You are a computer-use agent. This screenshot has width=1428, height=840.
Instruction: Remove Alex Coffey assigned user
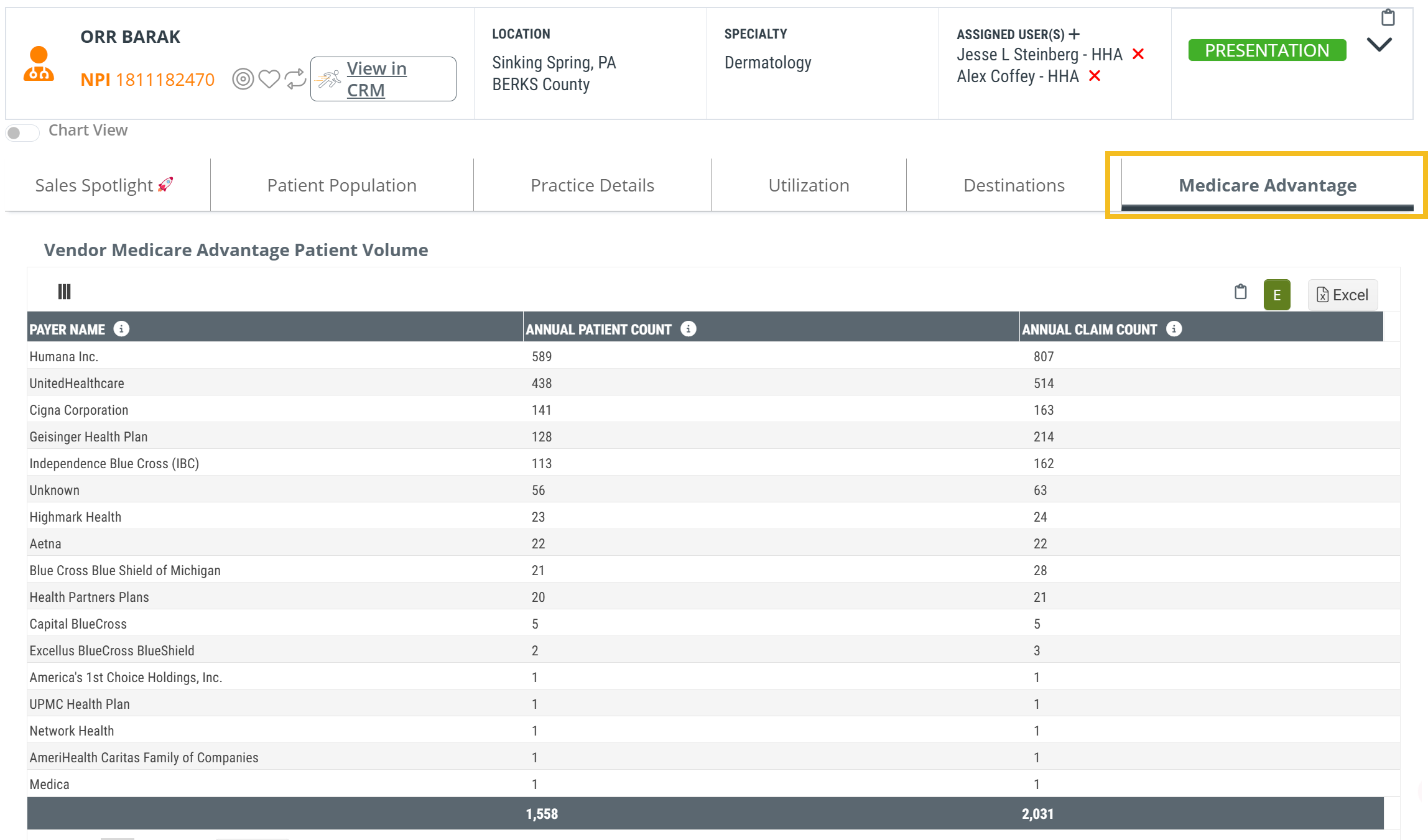click(x=1095, y=76)
